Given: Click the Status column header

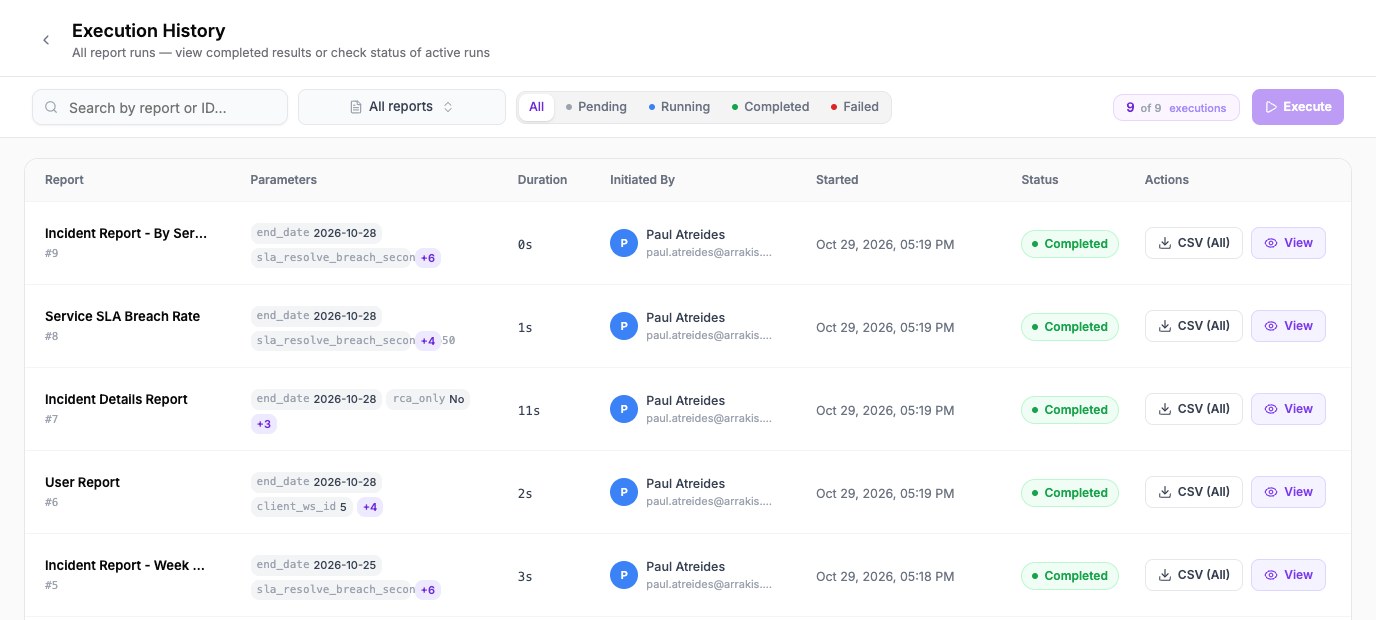Looking at the screenshot, I should (1039, 180).
